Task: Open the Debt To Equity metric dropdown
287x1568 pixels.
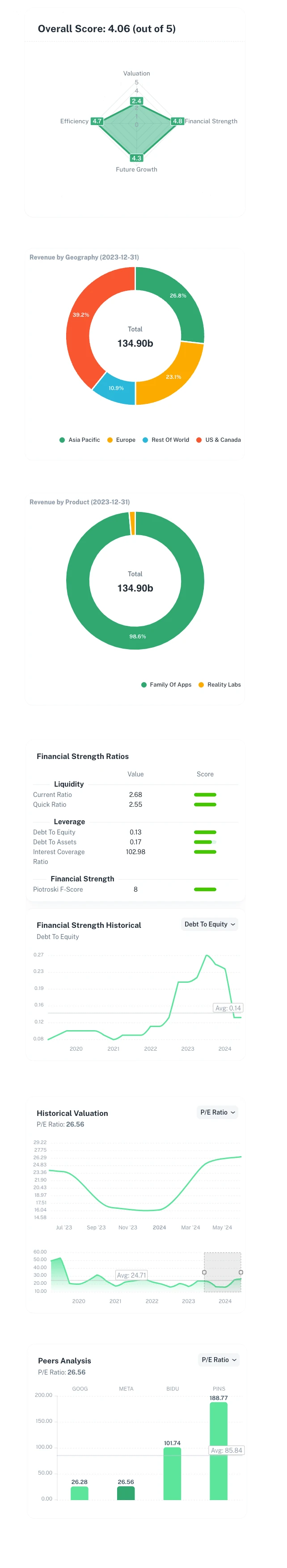Action: click(210, 924)
